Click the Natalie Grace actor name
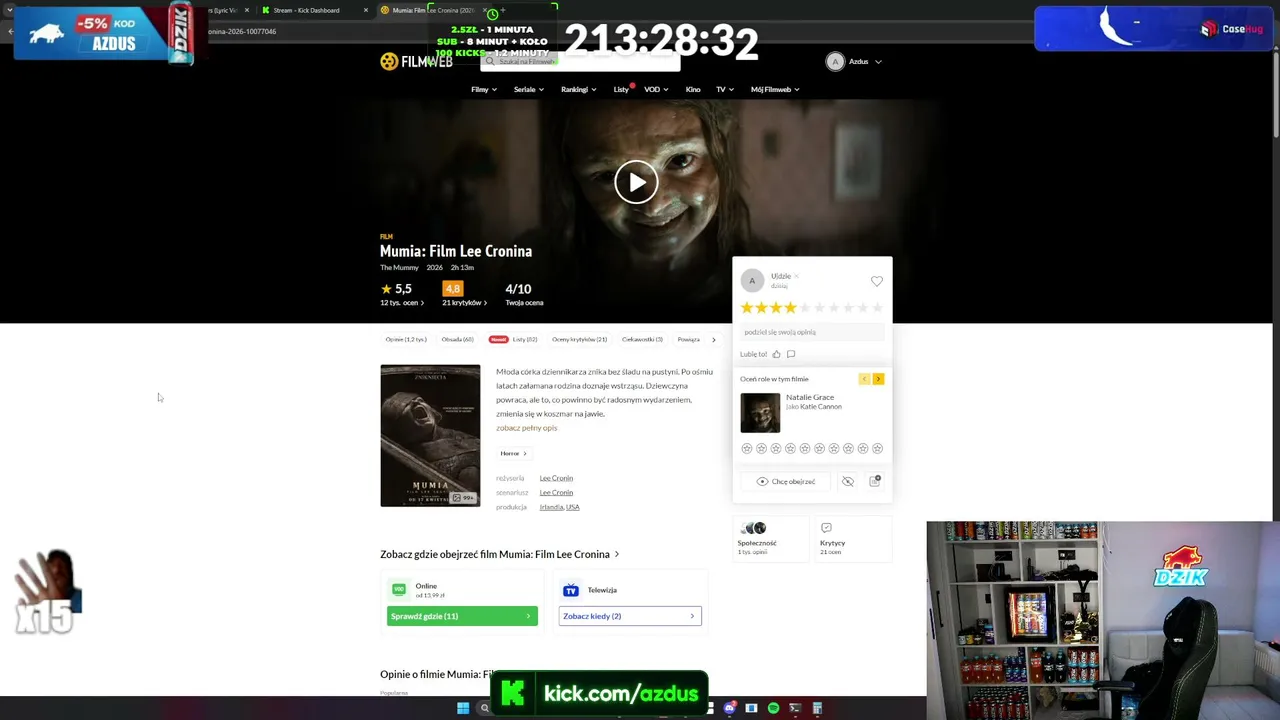This screenshot has height=720, width=1280. tap(810, 397)
